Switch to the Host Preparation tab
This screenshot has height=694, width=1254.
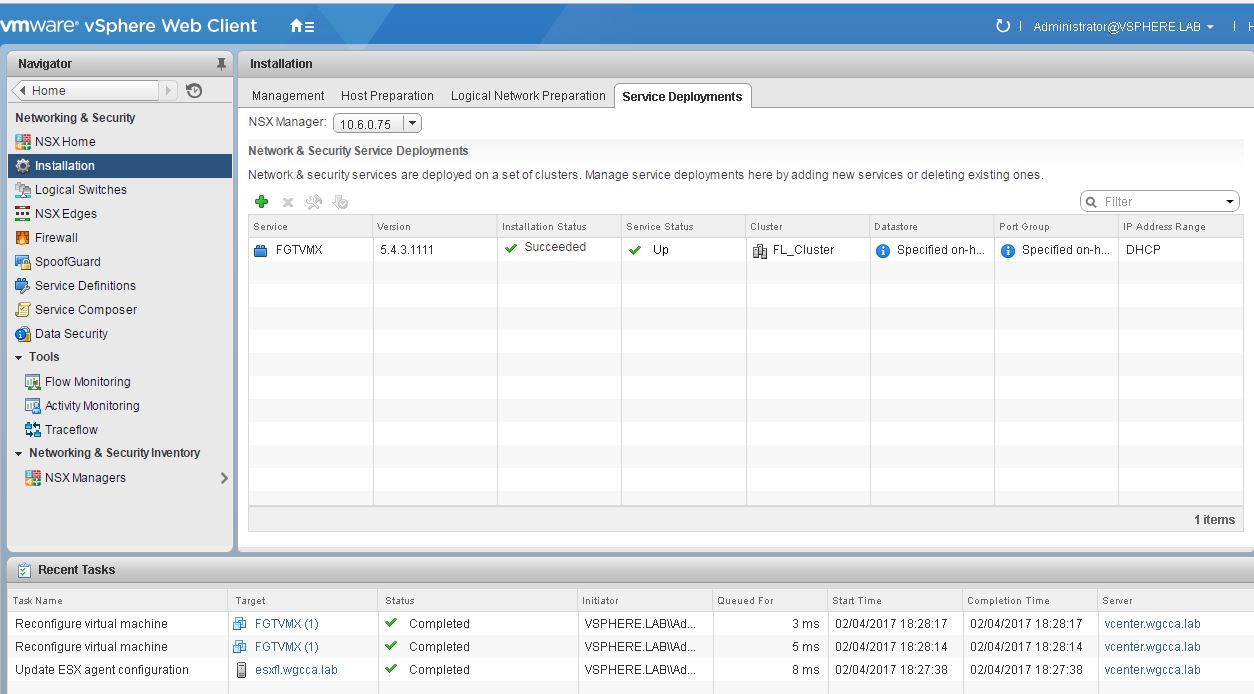click(x=387, y=96)
